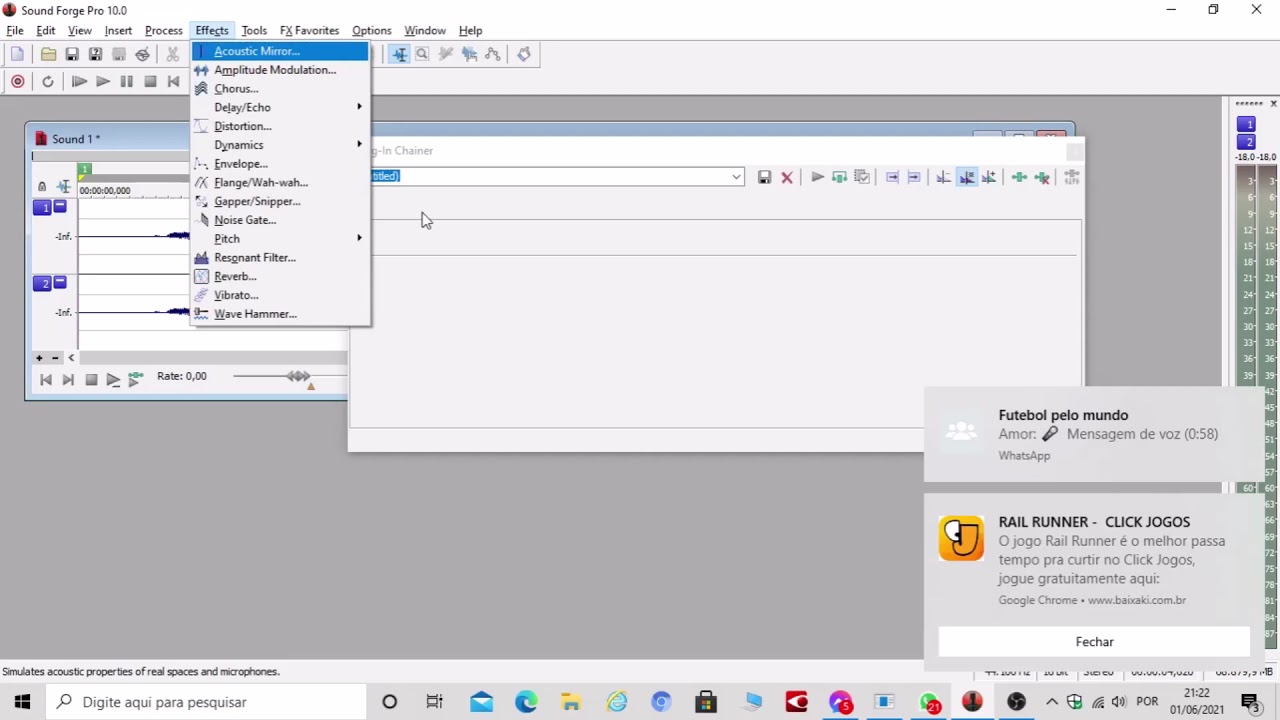The image size is (1280, 720).
Task: Click the Save As floppy icon
Action: coord(95,54)
